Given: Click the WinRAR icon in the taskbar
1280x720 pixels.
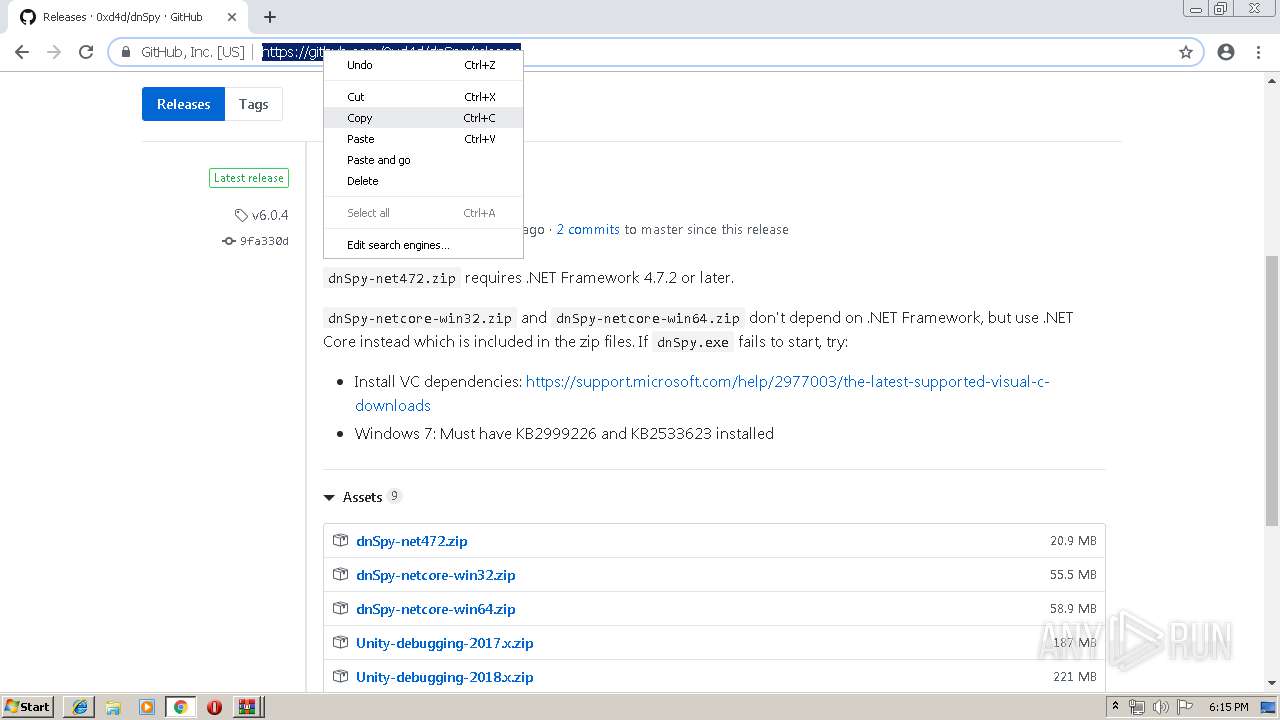Looking at the screenshot, I should [247, 707].
